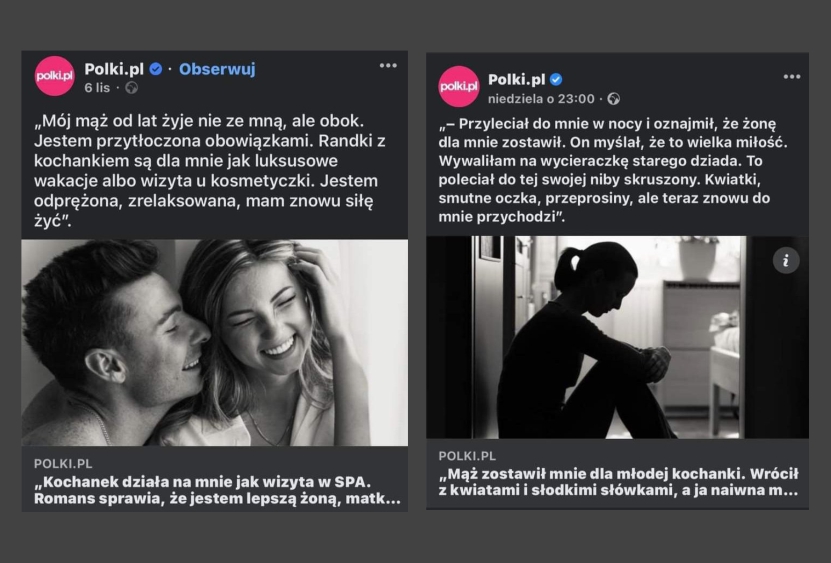The image size is (831, 563).
Task: Follow Polki.pl with the Obserwuj button
Action: pyautogui.click(x=217, y=69)
